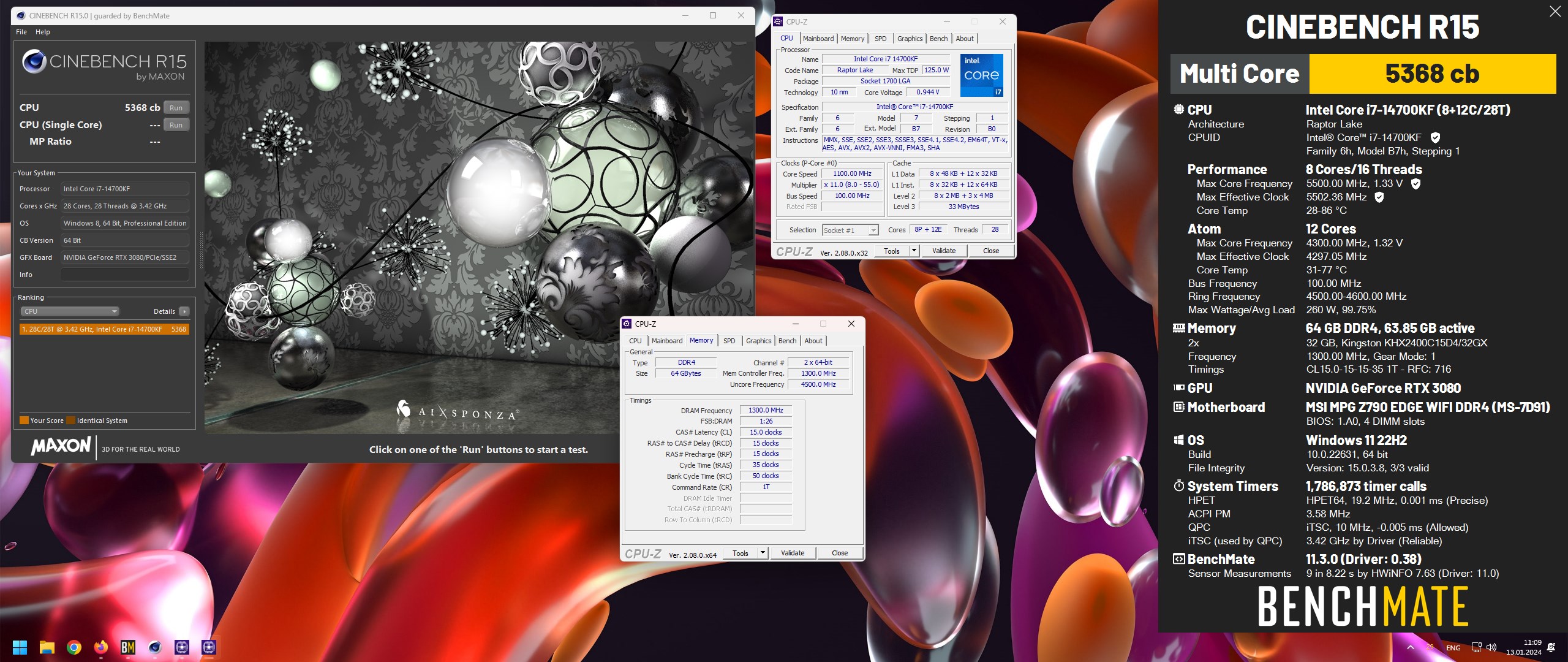Screen dimensions: 1568x662
Task: Click Validate in the lower CPU-Z window
Action: tap(793, 553)
